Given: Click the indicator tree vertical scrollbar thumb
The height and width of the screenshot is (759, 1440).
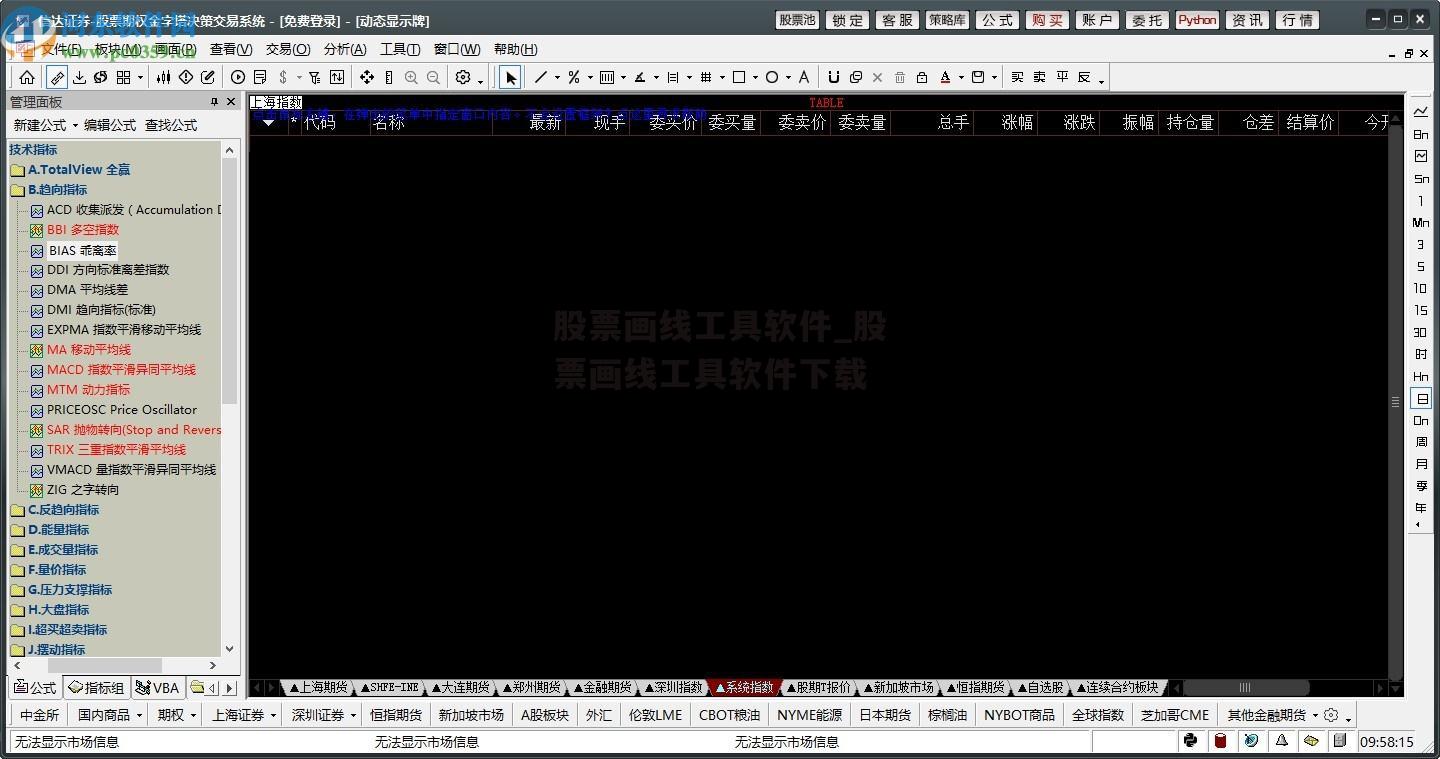Looking at the screenshot, I should click(230, 280).
